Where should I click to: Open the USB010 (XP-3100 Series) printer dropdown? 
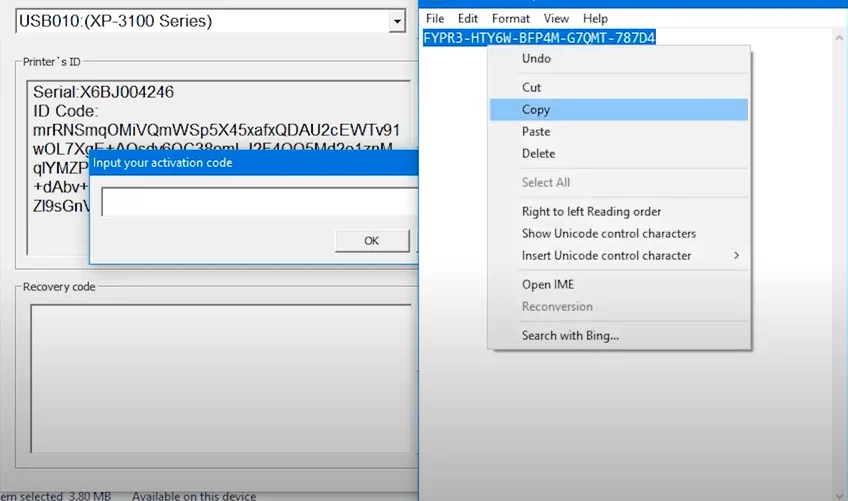[395, 21]
